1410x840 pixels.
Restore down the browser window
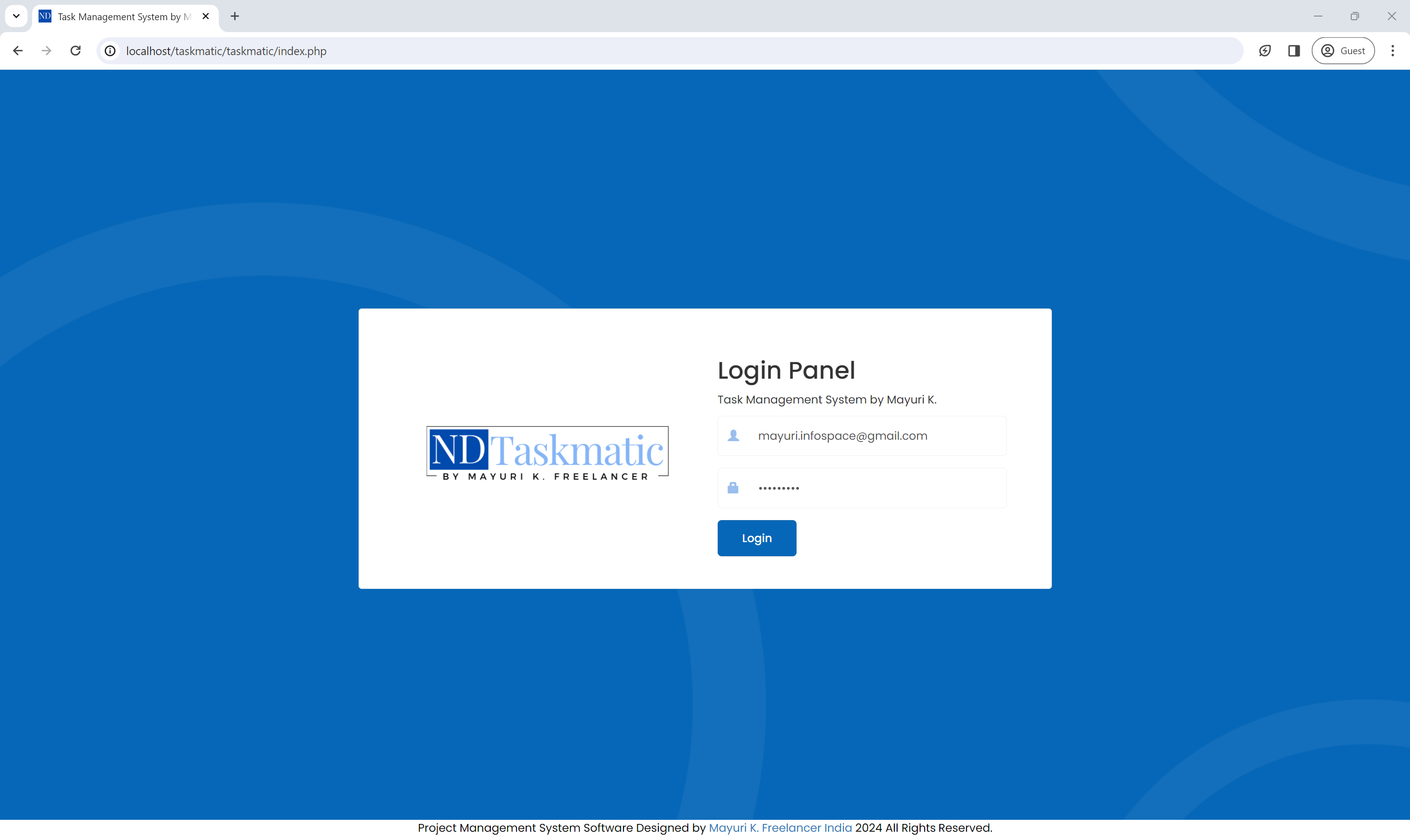[x=1354, y=16]
